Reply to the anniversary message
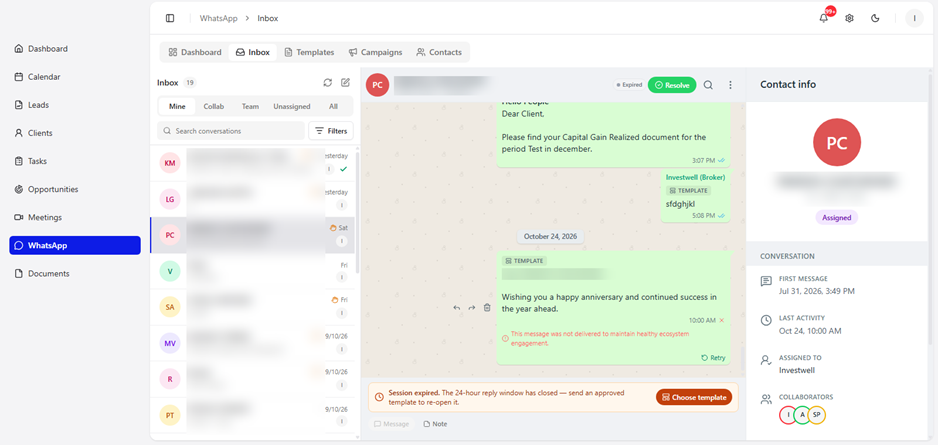The width and height of the screenshot is (938, 445). coord(456,307)
